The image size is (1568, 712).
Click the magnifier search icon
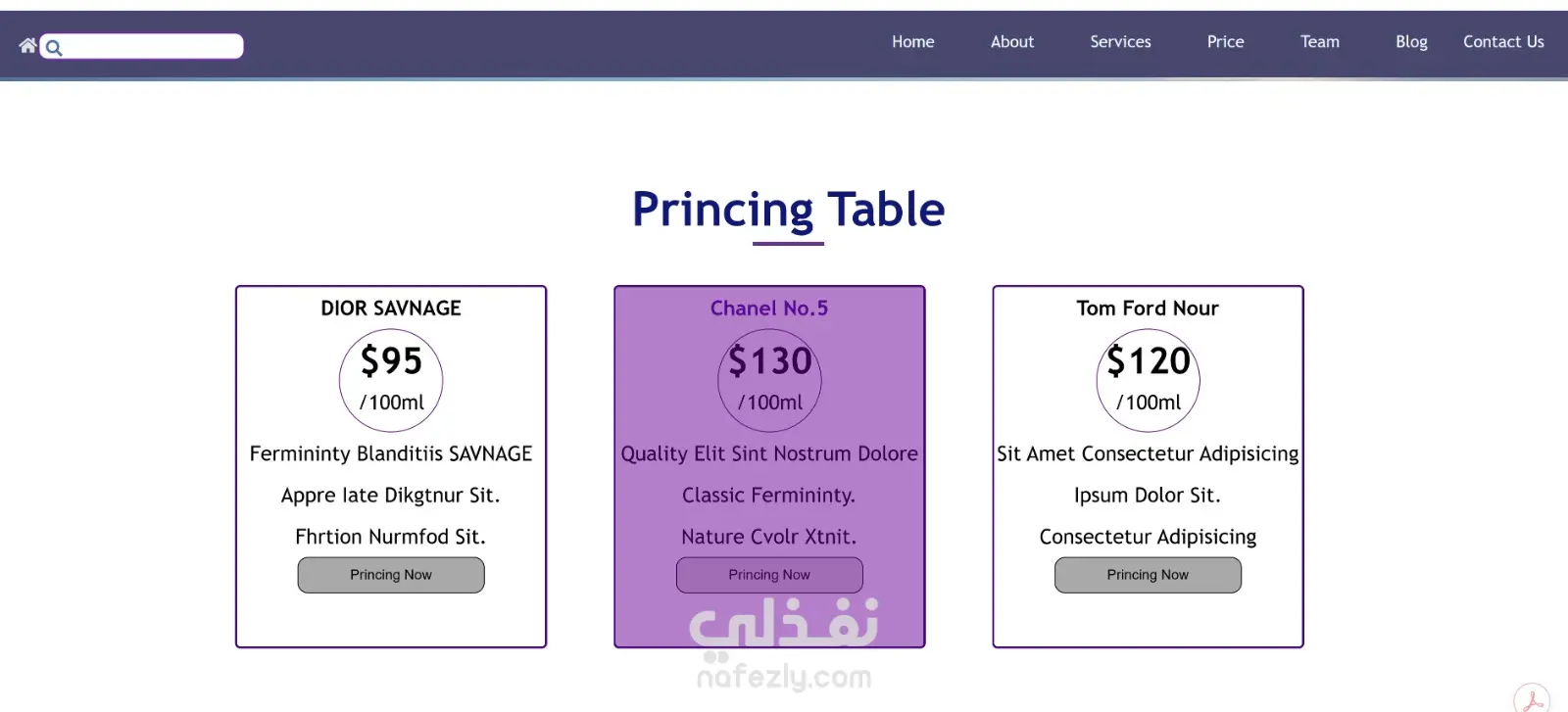[54, 47]
